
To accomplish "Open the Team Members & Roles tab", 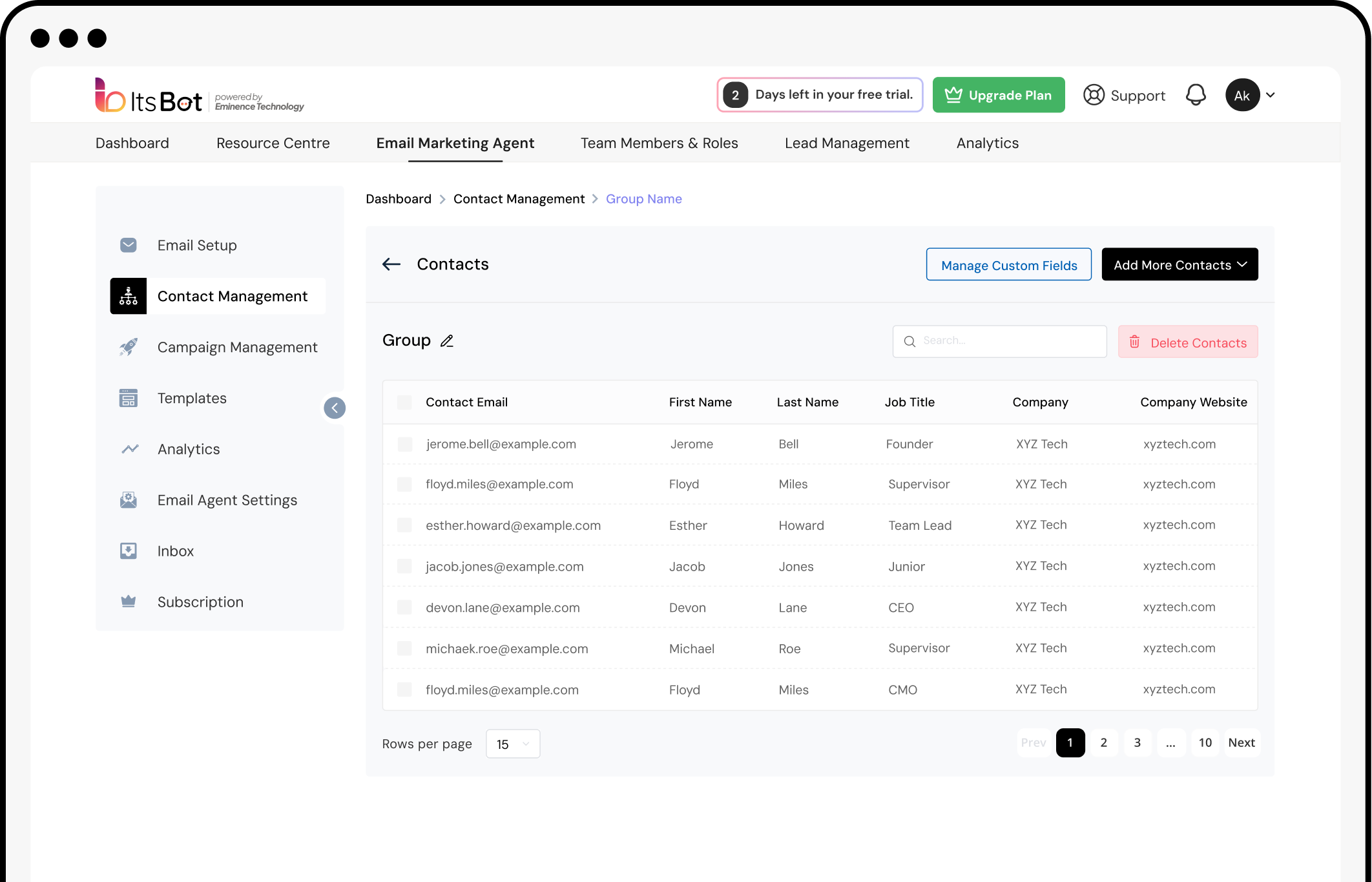I will [x=659, y=143].
